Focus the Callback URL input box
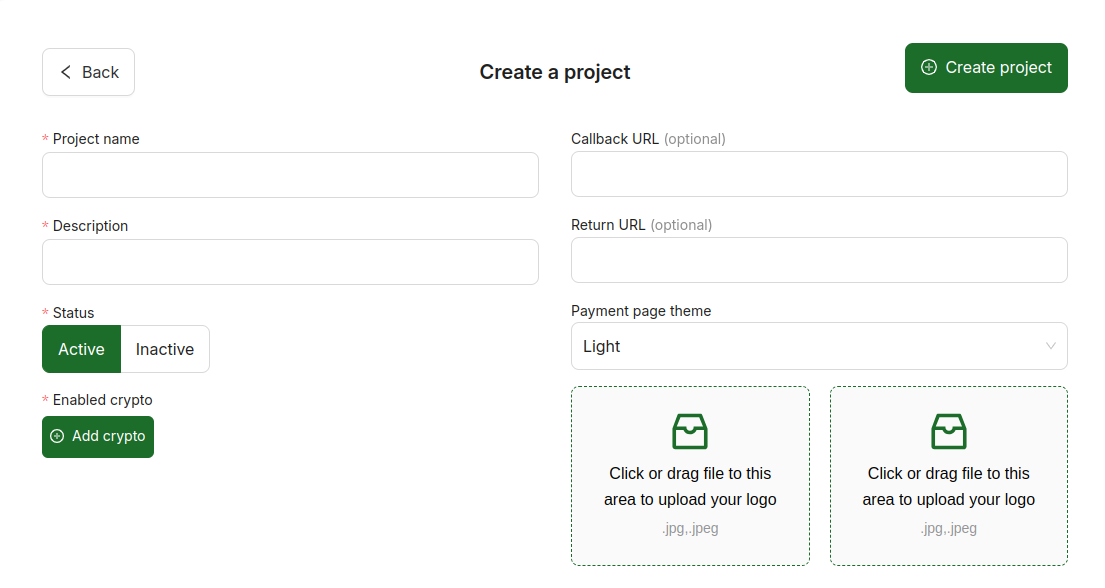The image size is (1105, 588). pos(819,174)
